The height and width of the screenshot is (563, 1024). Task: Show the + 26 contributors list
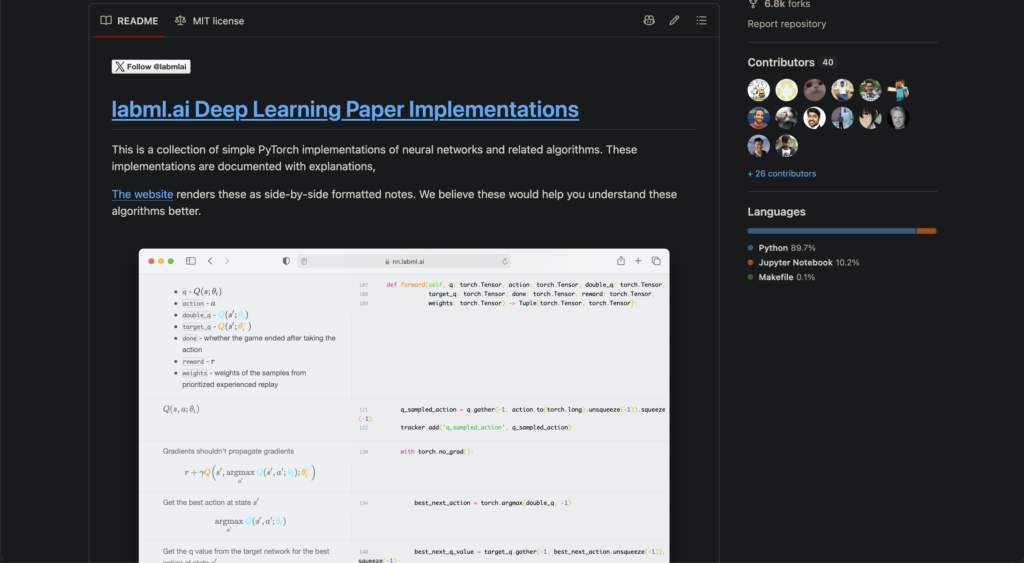point(782,174)
